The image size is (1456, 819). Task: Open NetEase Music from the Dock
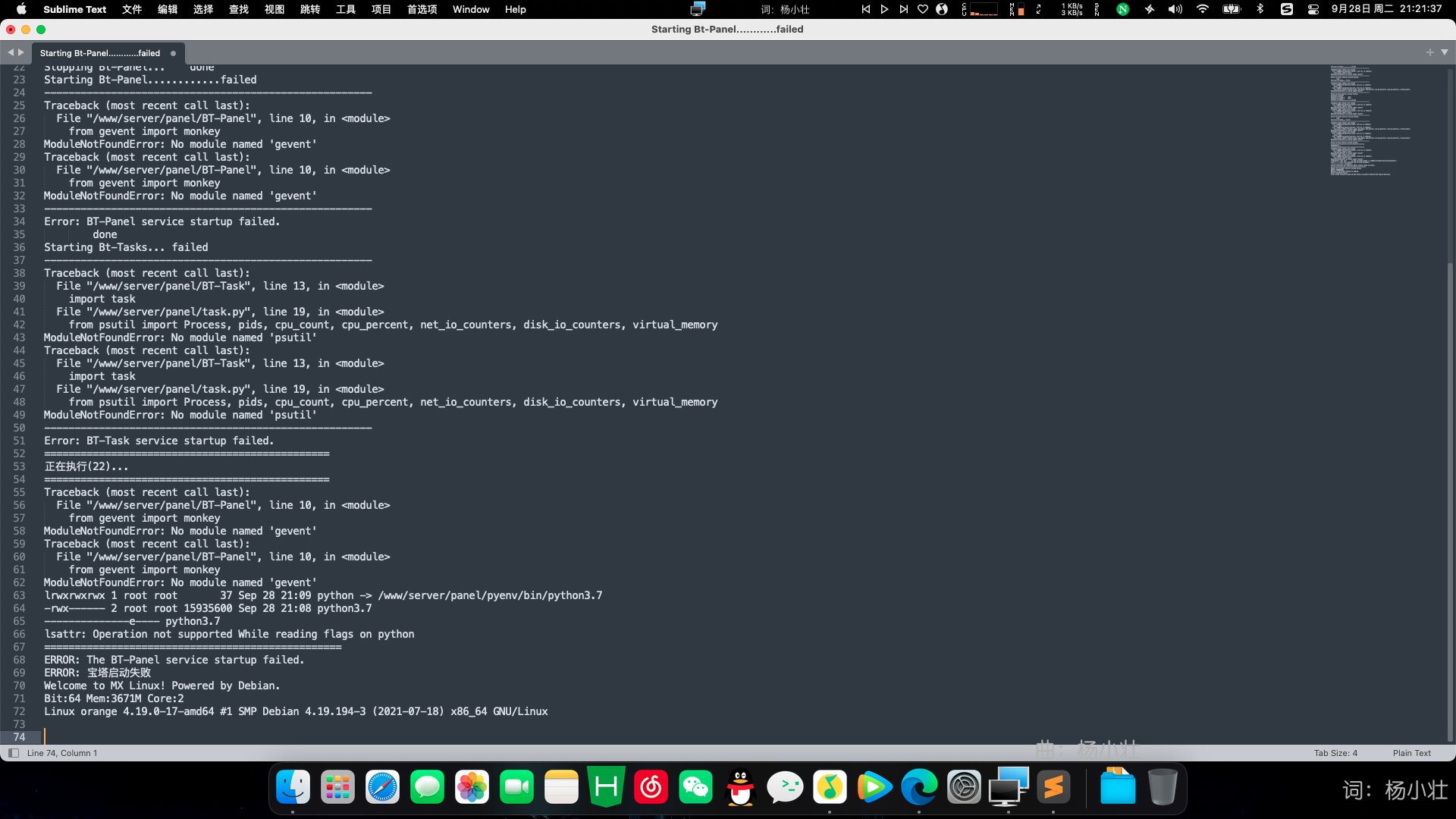tap(651, 787)
